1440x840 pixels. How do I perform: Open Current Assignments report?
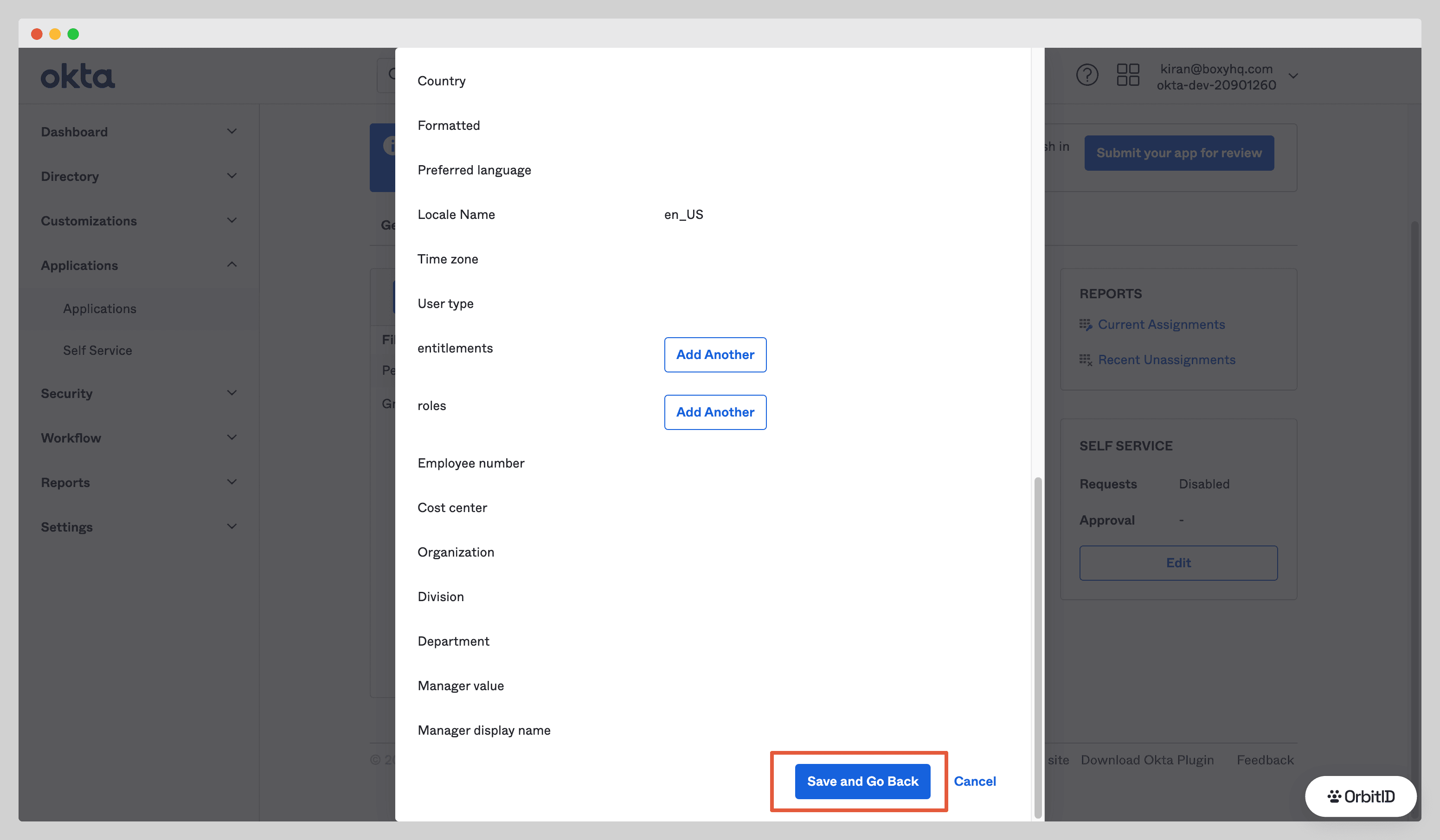click(1161, 325)
